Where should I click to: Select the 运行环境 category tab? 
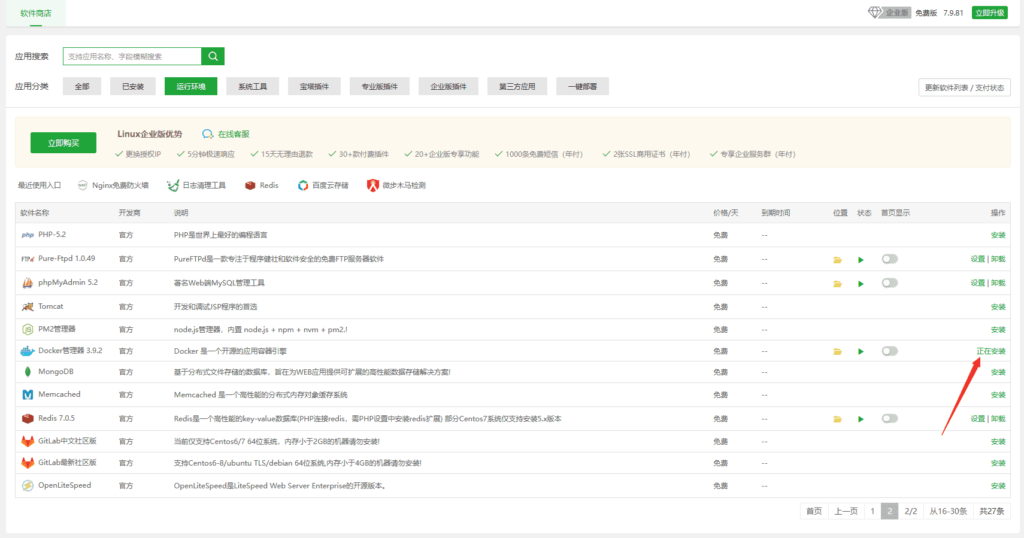191,86
